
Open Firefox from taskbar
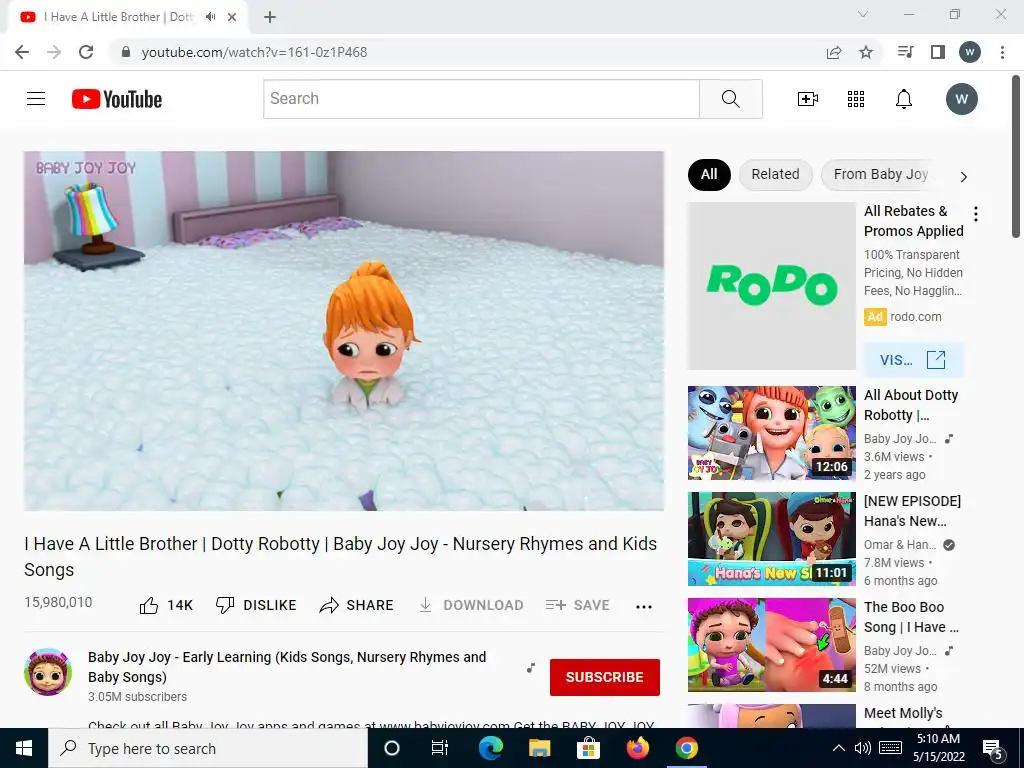tap(637, 748)
